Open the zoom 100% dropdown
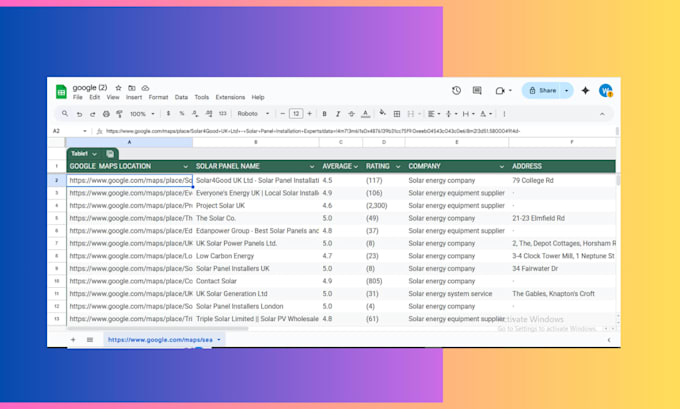The height and width of the screenshot is (409, 680). (142, 114)
